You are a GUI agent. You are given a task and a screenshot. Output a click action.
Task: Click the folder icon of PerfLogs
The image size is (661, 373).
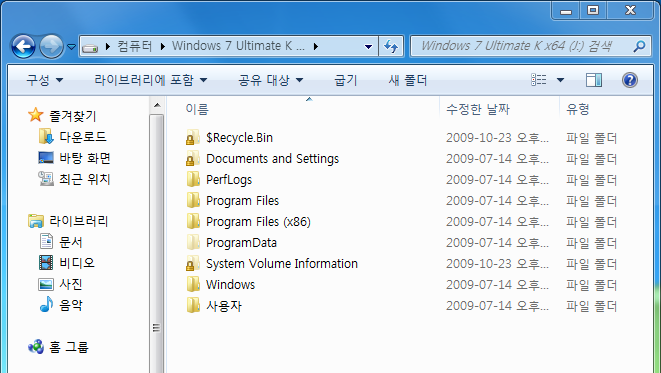tap(193, 179)
